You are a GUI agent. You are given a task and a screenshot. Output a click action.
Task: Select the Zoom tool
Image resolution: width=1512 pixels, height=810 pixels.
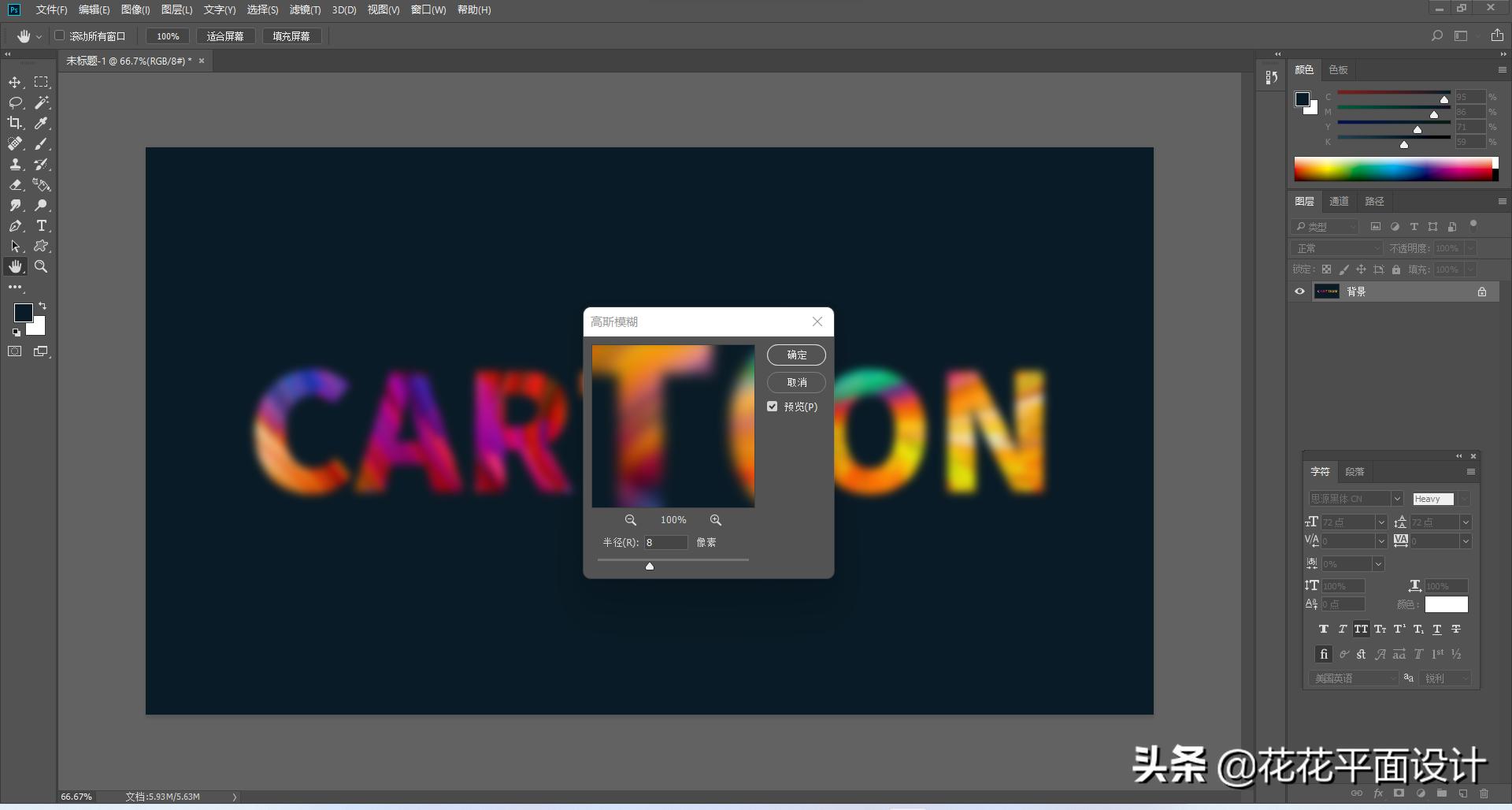(x=42, y=267)
